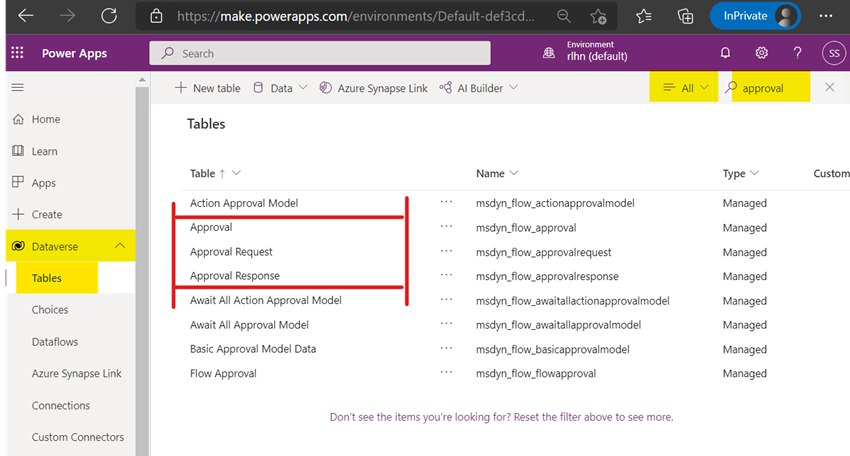Open the All filter dropdown
This screenshot has height=456, width=850.
click(x=685, y=88)
